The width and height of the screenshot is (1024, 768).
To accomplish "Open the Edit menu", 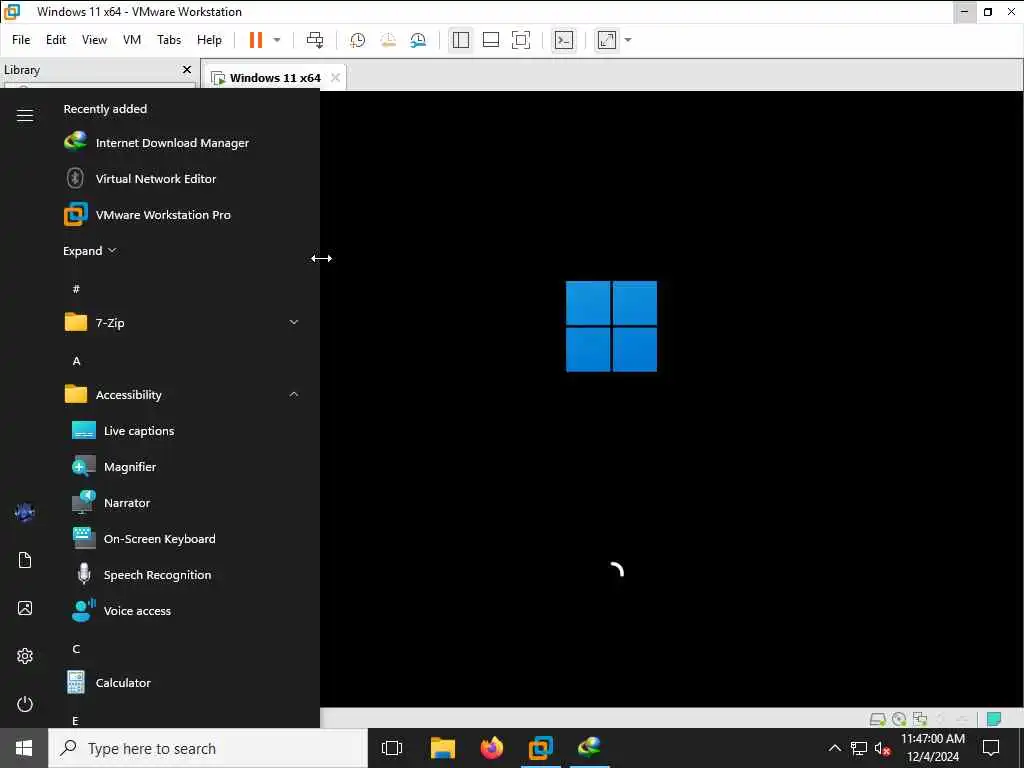I will [x=56, y=40].
